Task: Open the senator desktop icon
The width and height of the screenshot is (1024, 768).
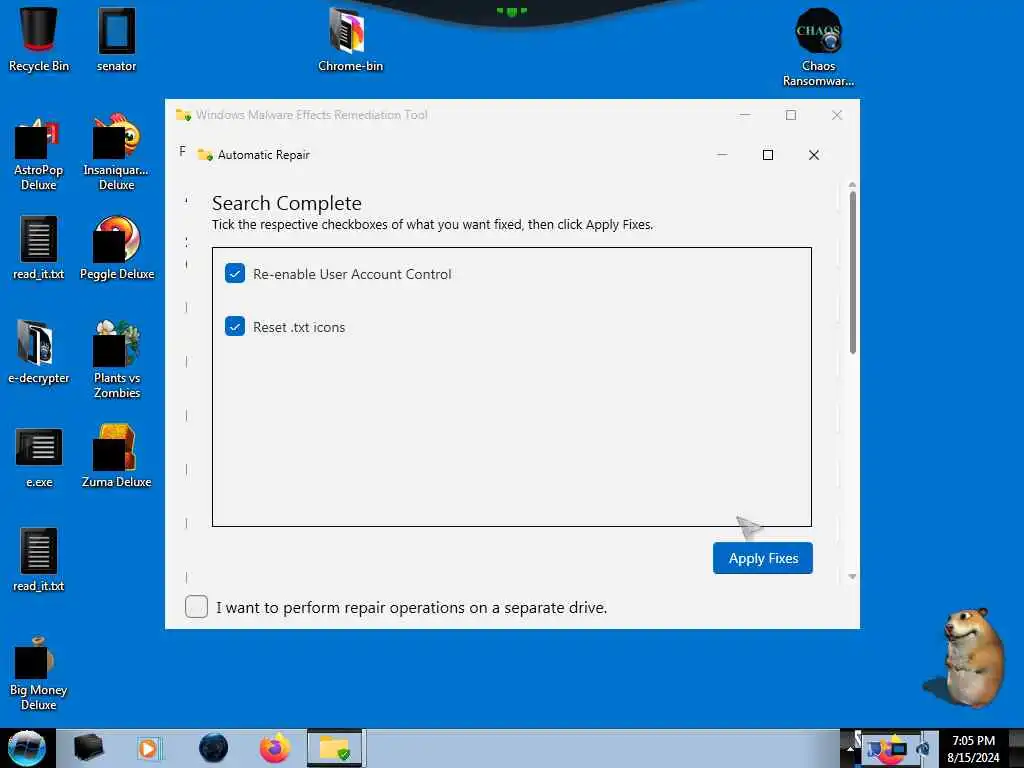Action: pyautogui.click(x=116, y=39)
